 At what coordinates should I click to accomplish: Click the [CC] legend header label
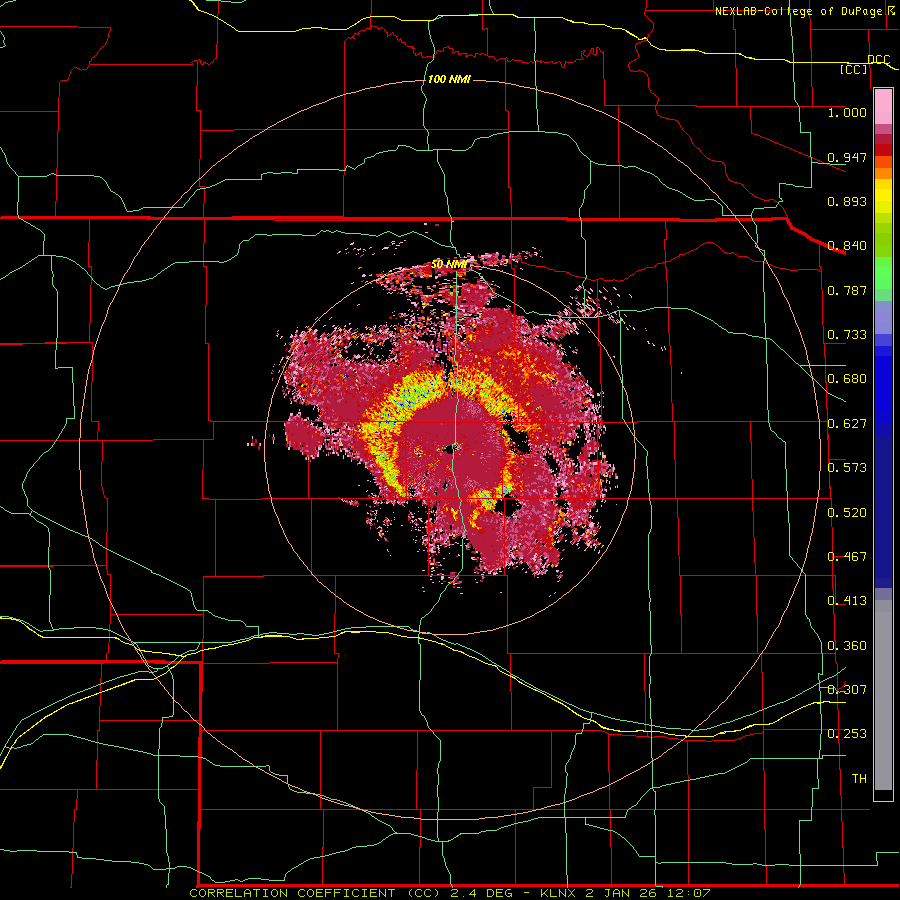point(853,69)
